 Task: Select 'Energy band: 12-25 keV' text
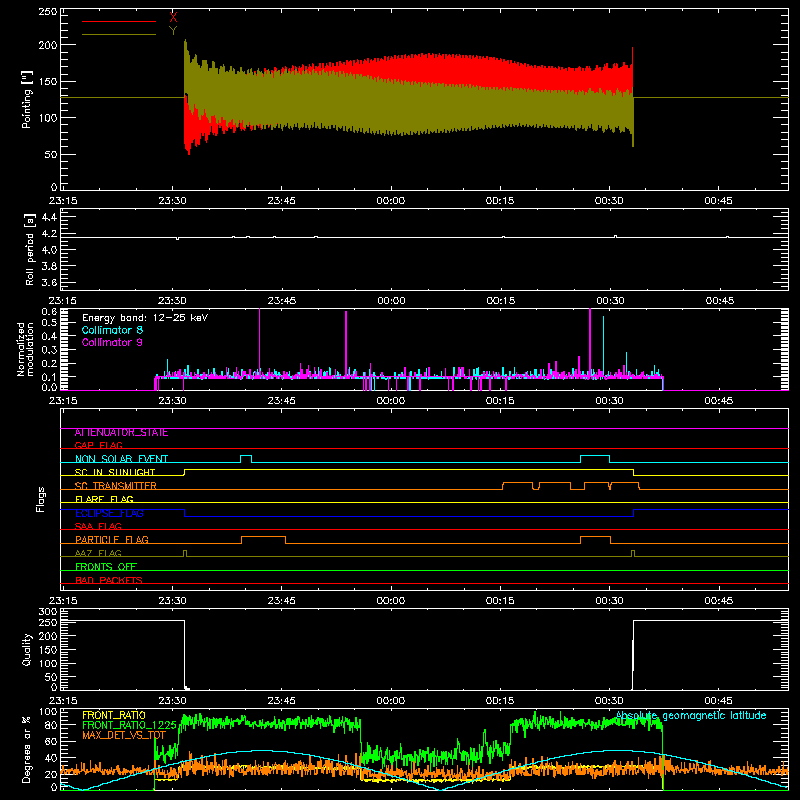click(x=145, y=318)
